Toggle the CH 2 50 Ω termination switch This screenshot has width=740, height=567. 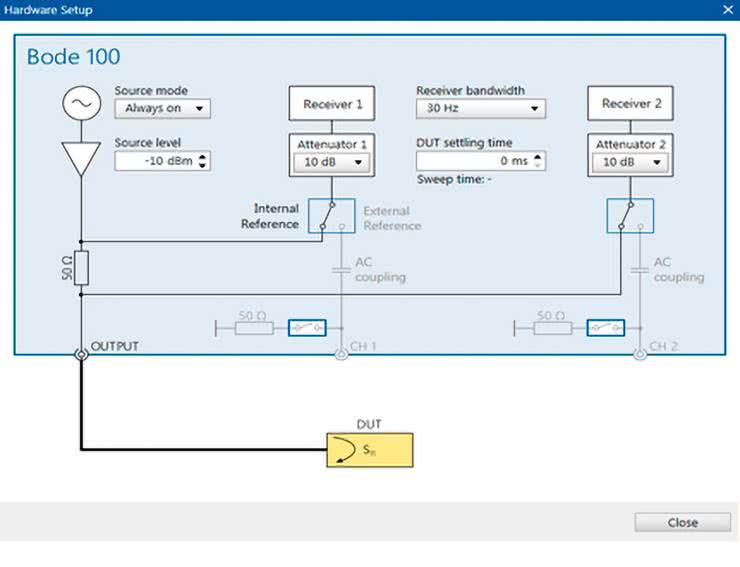coord(605,327)
